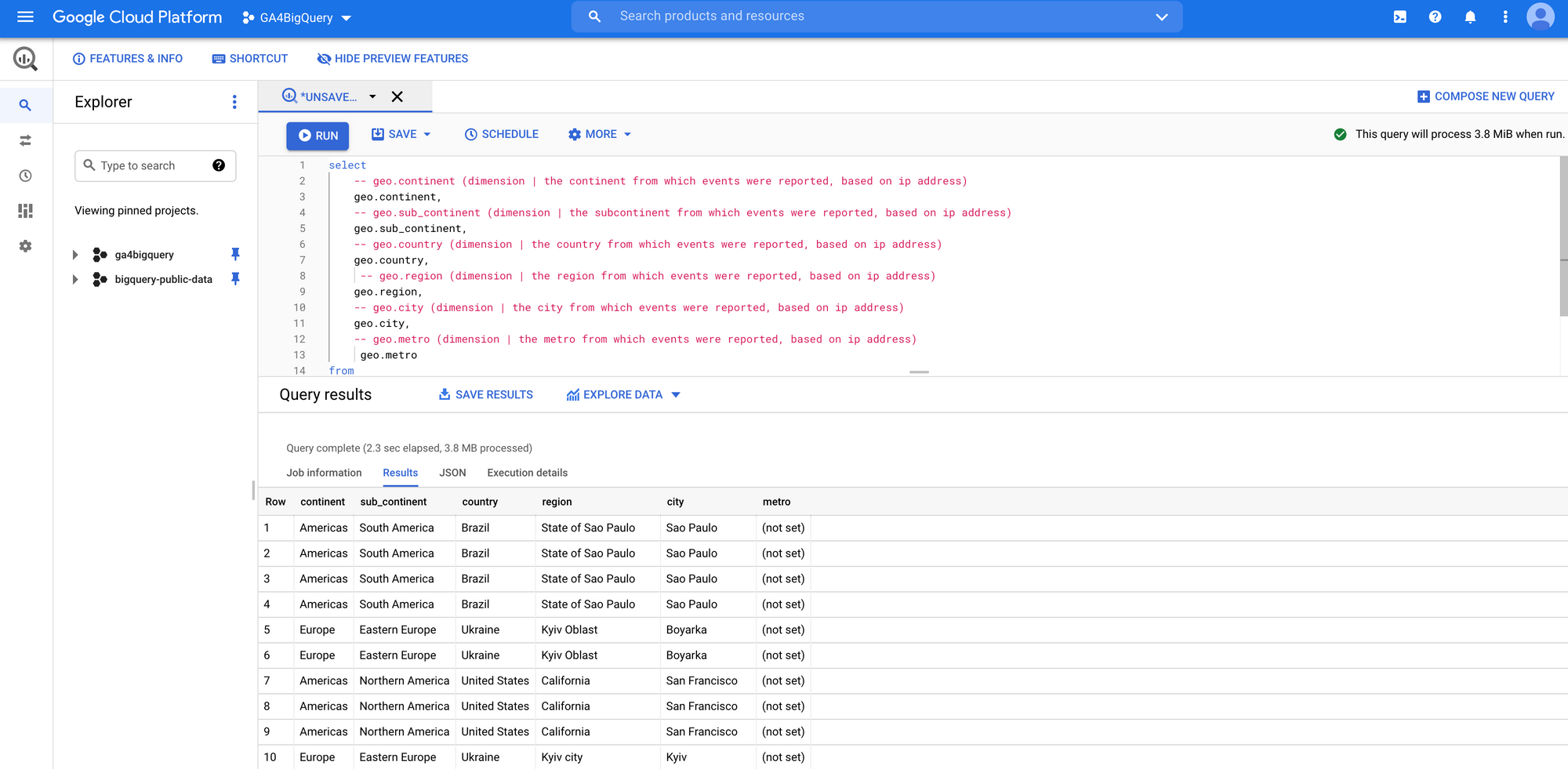Open the dashboard grid icon in sidebar

coord(25,211)
